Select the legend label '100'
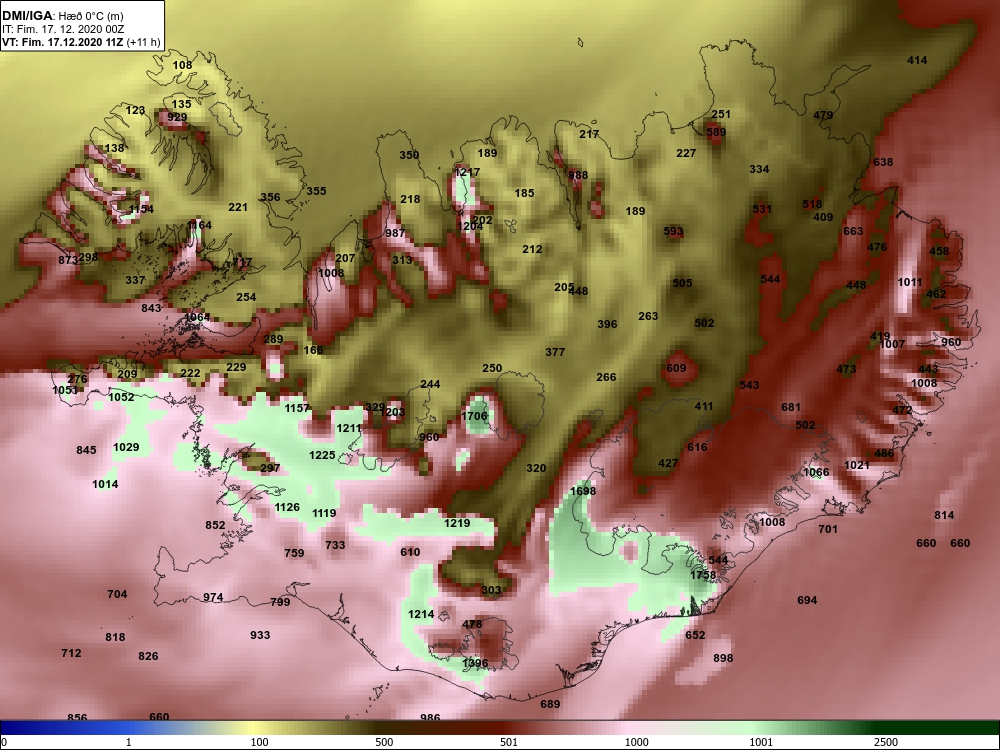The image size is (1000, 750). [260, 742]
